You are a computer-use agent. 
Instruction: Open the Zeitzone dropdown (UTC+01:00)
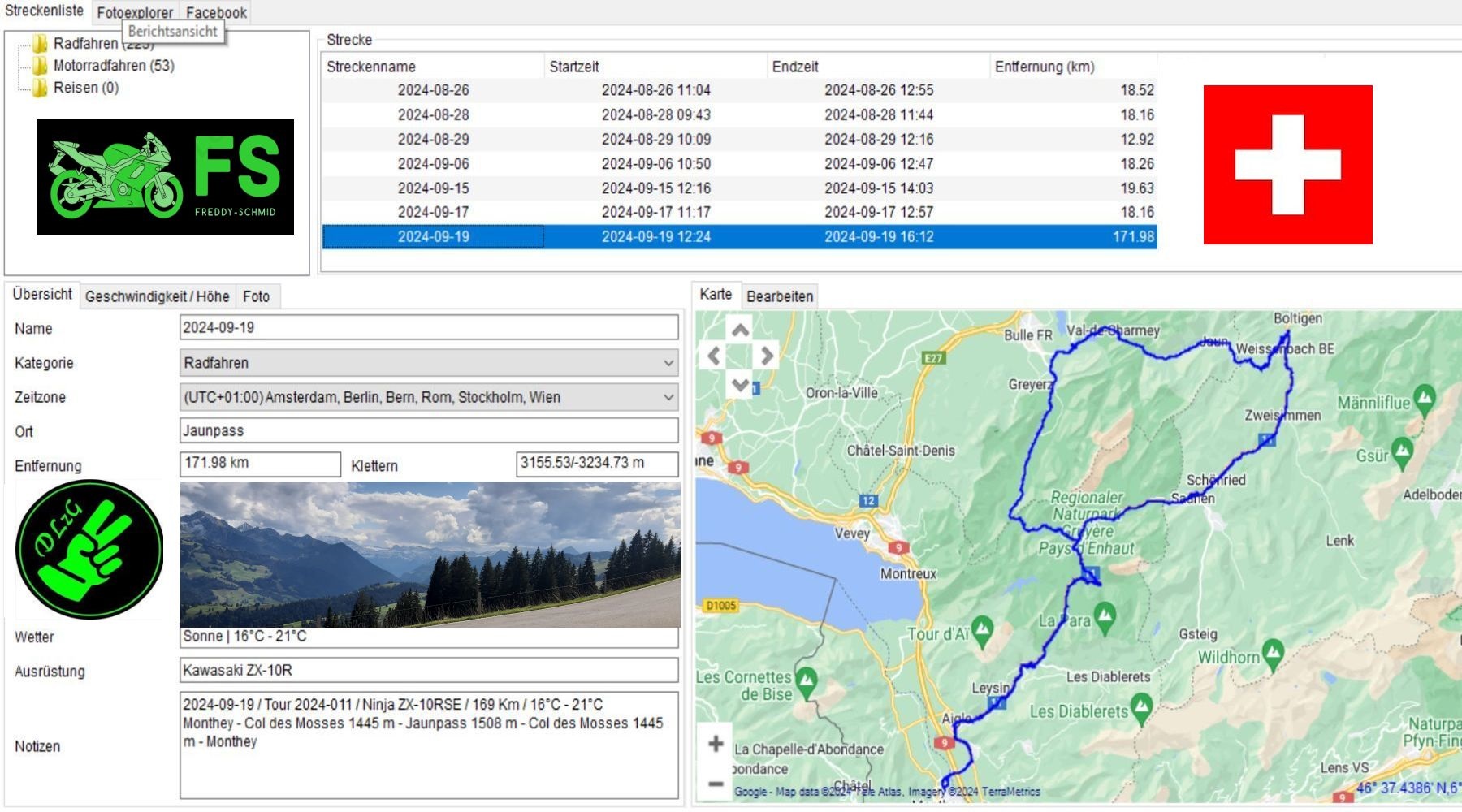coord(429,397)
